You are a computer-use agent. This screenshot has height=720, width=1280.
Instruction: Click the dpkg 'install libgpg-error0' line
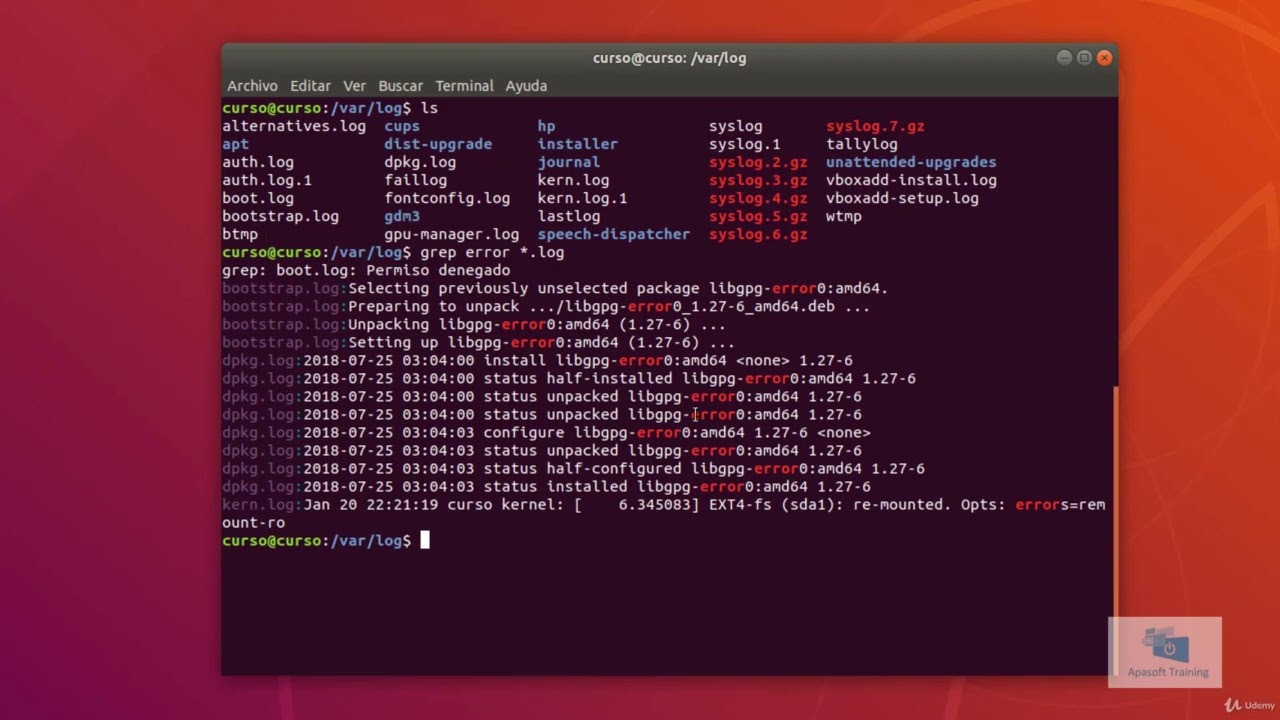[537, 360]
